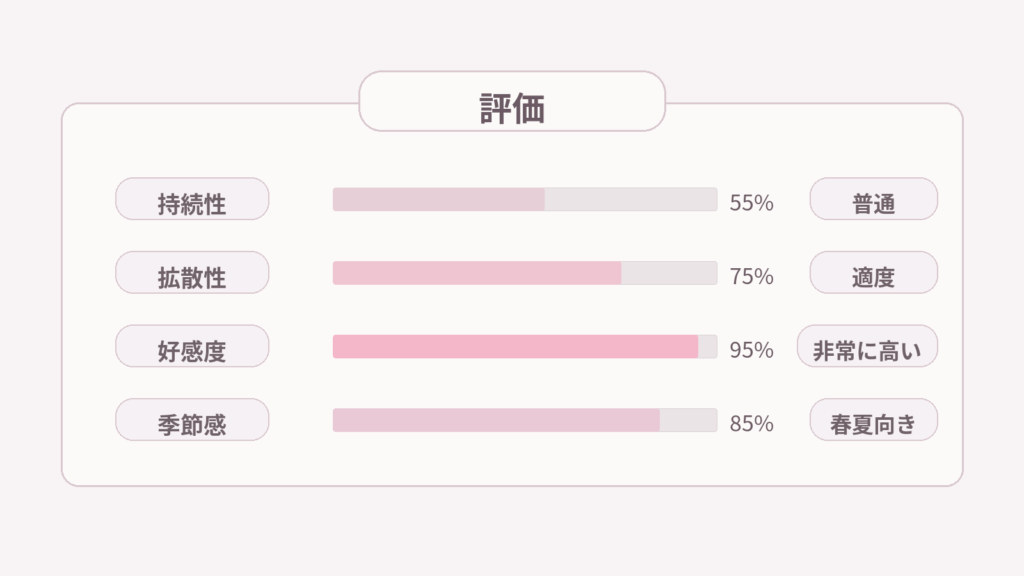Click the 85% value text

pyautogui.click(x=751, y=424)
